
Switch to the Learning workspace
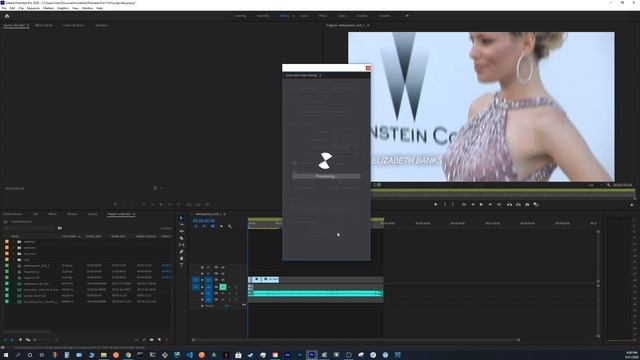(x=240, y=16)
